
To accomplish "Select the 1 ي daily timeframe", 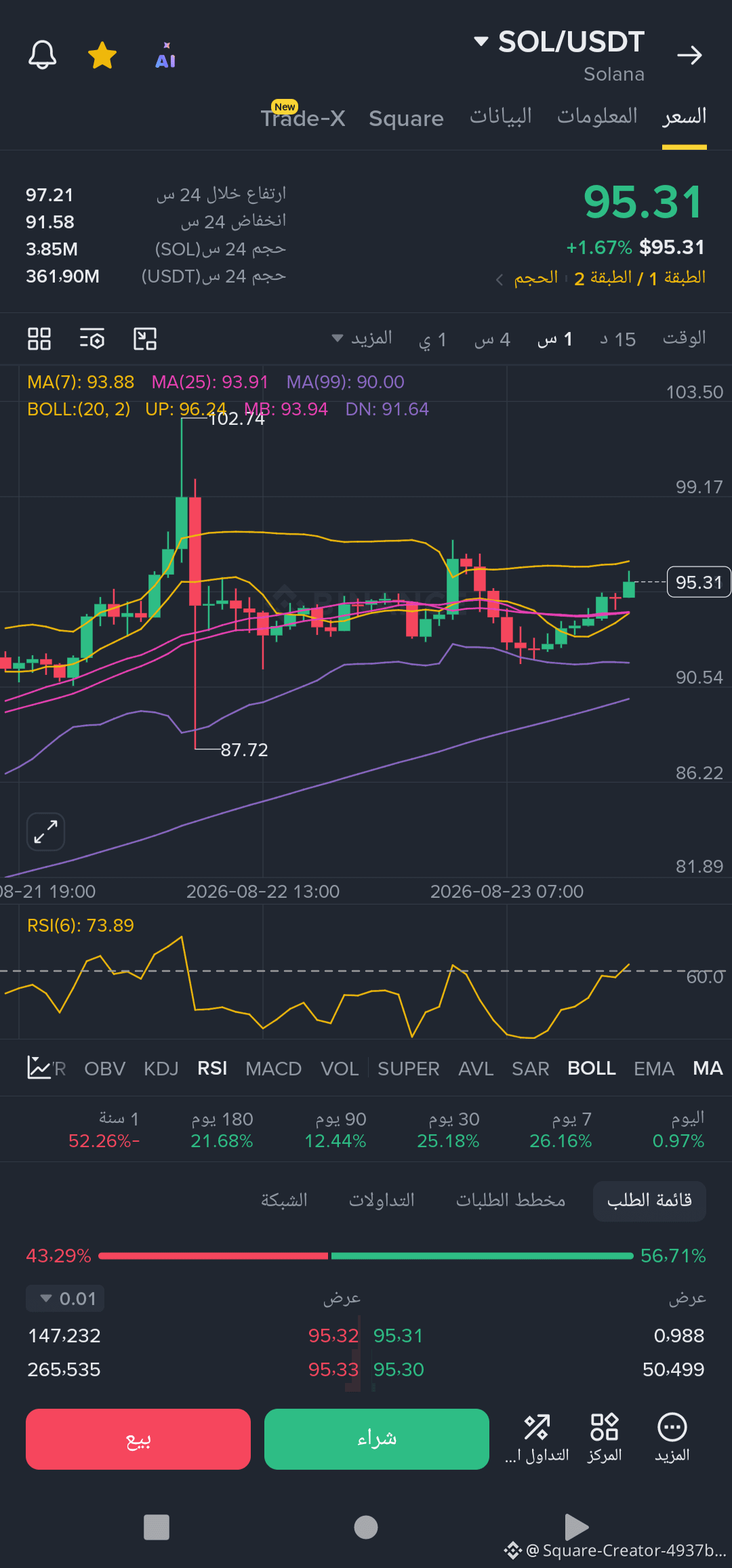I will pyautogui.click(x=432, y=339).
